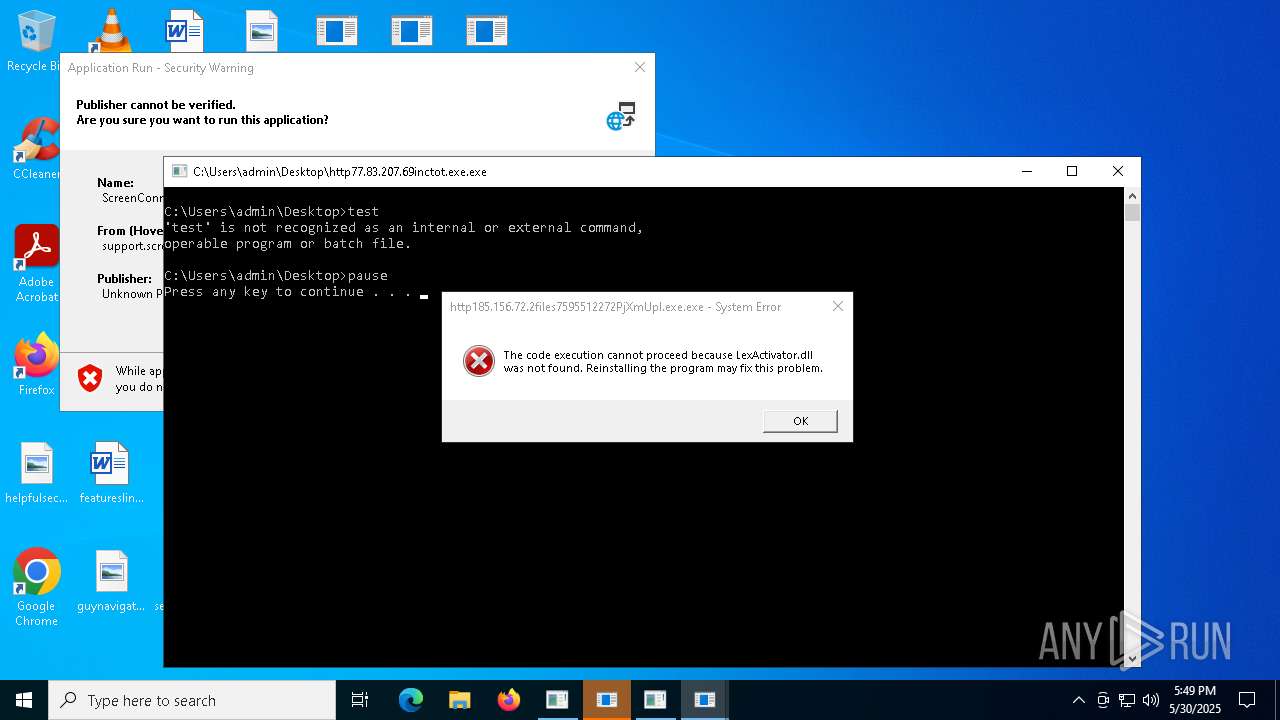Open CCleaner desktop shortcut

tap(37, 150)
